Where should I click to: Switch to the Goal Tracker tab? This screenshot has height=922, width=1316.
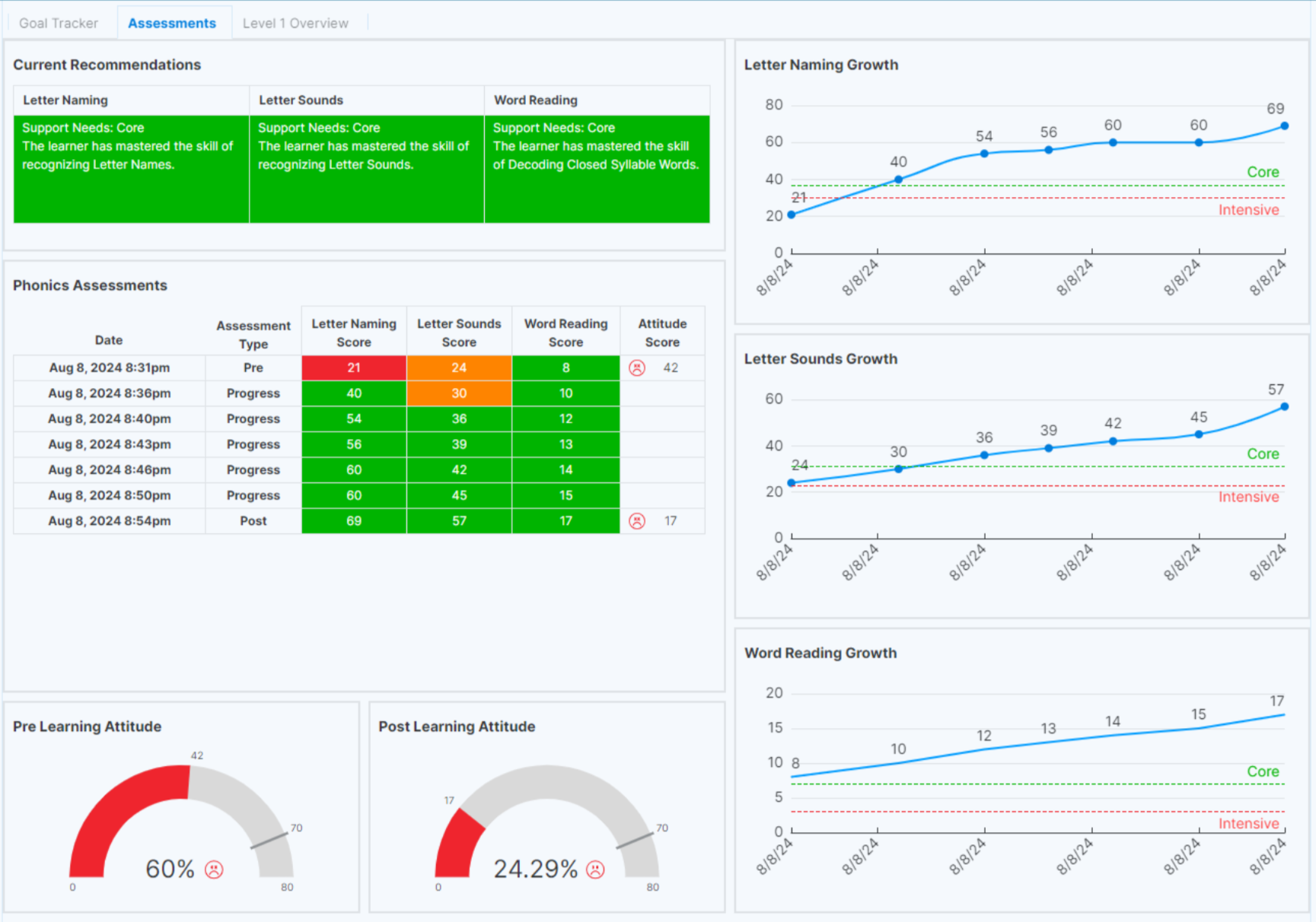59,24
